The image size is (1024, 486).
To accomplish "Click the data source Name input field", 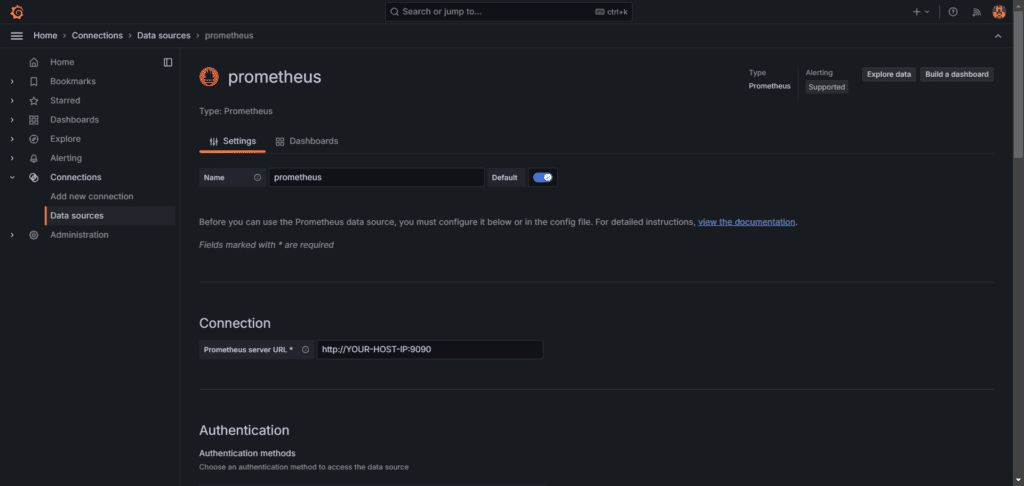I will (x=377, y=177).
